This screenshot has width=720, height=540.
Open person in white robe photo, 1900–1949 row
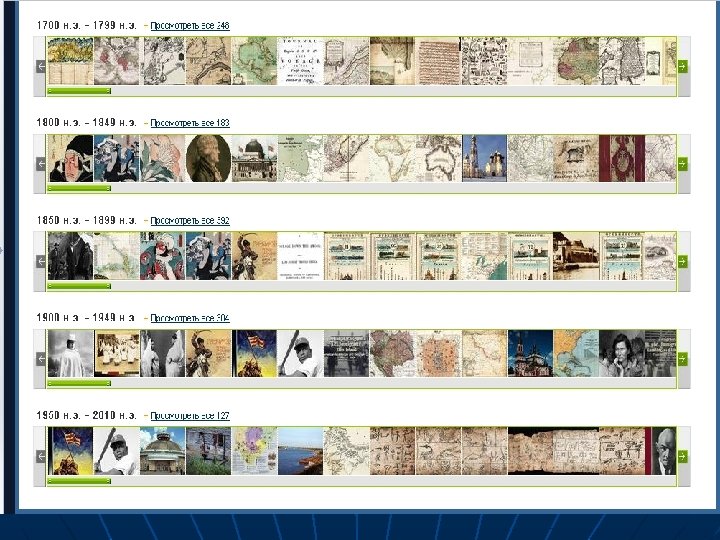(x=70, y=354)
